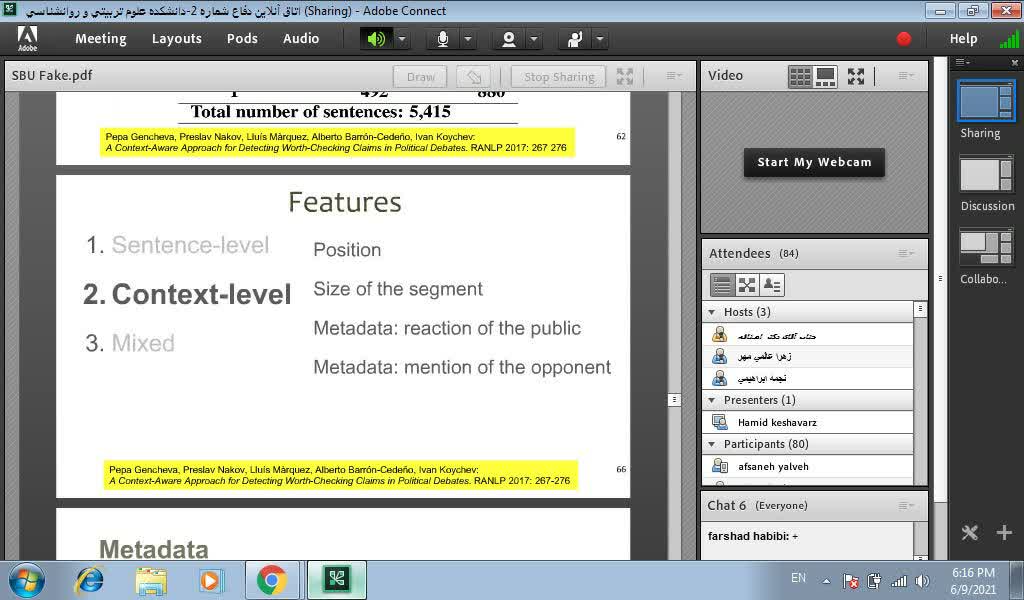Click the Start My Webcam button
The image size is (1024, 600).
click(x=814, y=162)
